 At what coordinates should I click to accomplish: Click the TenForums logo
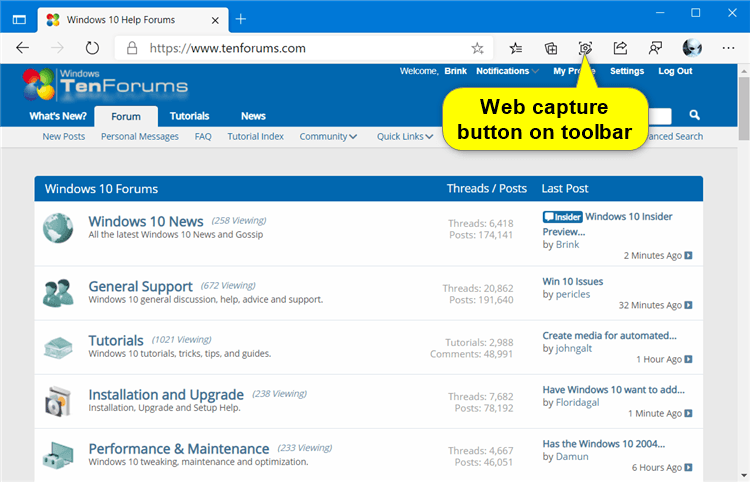(x=105, y=85)
